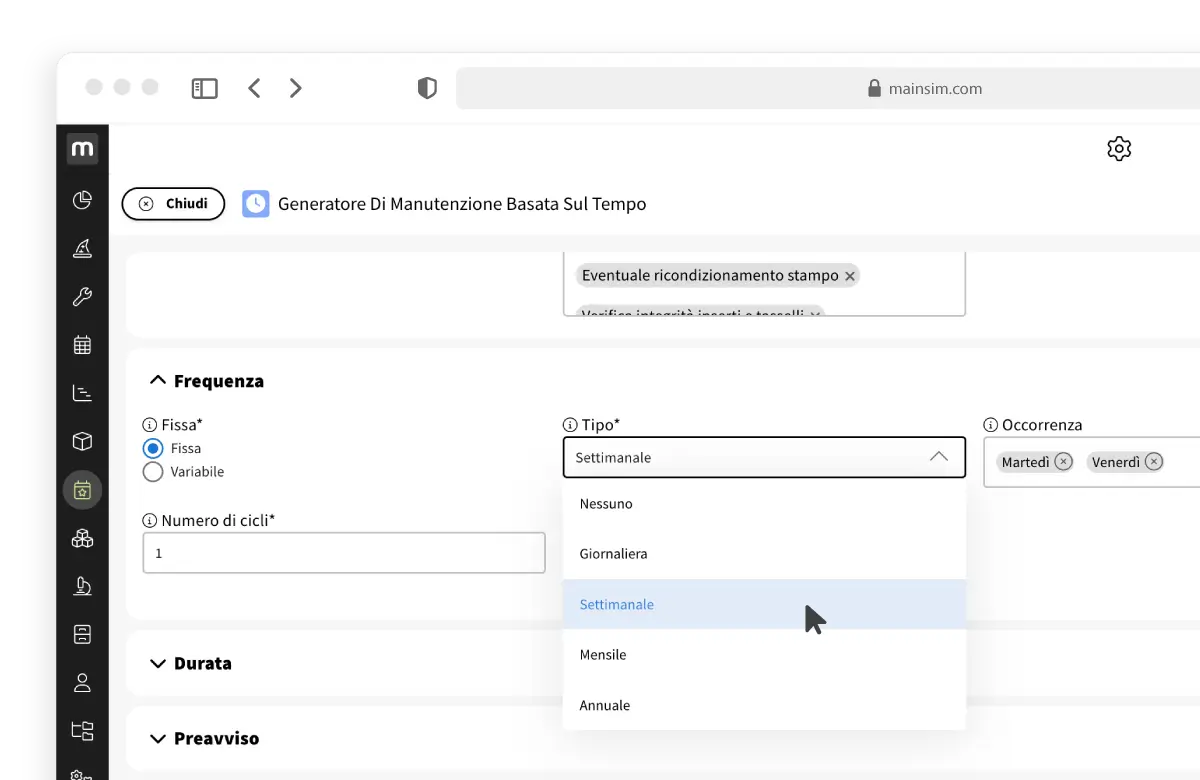Click the Chiudi button
The height and width of the screenshot is (780, 1200).
click(173, 204)
